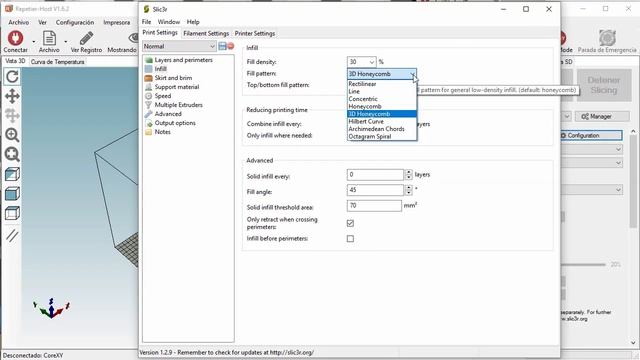Click the move object arrows icon
The height and width of the screenshot is (360, 640).
pos(12,116)
